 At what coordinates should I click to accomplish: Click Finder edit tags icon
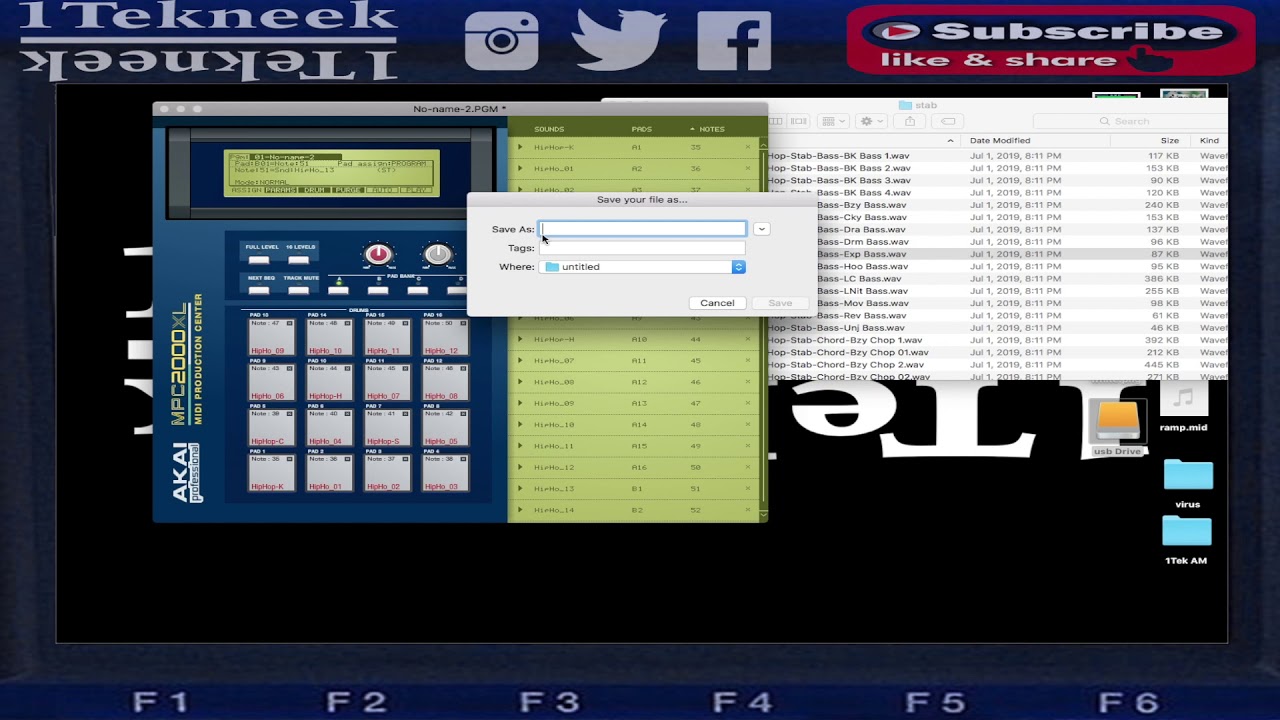948,121
